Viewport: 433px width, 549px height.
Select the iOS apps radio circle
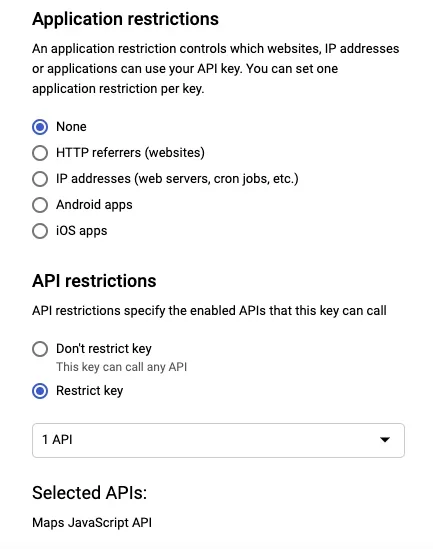(40, 231)
